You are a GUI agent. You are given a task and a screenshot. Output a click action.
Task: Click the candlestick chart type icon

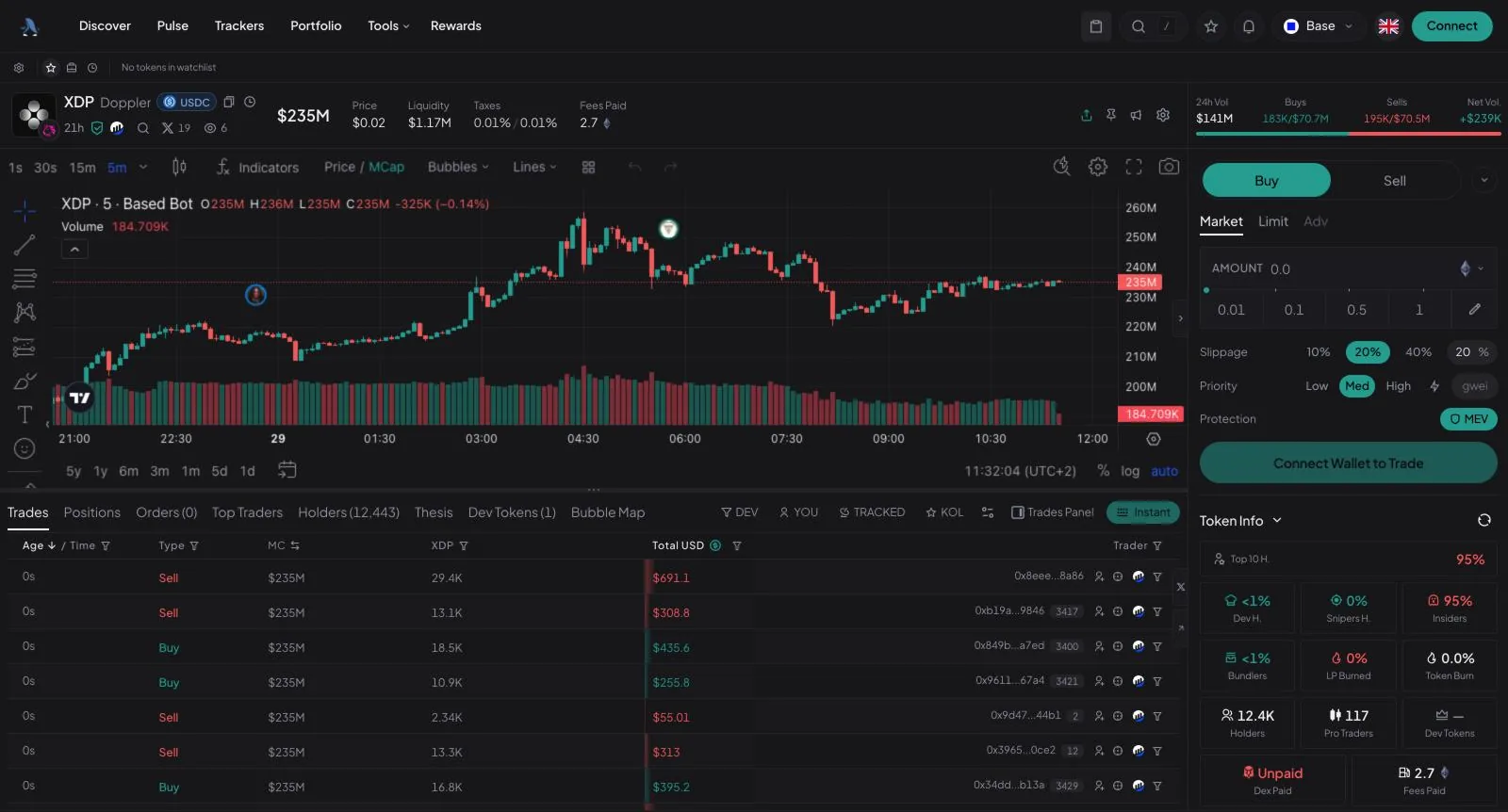(179, 167)
